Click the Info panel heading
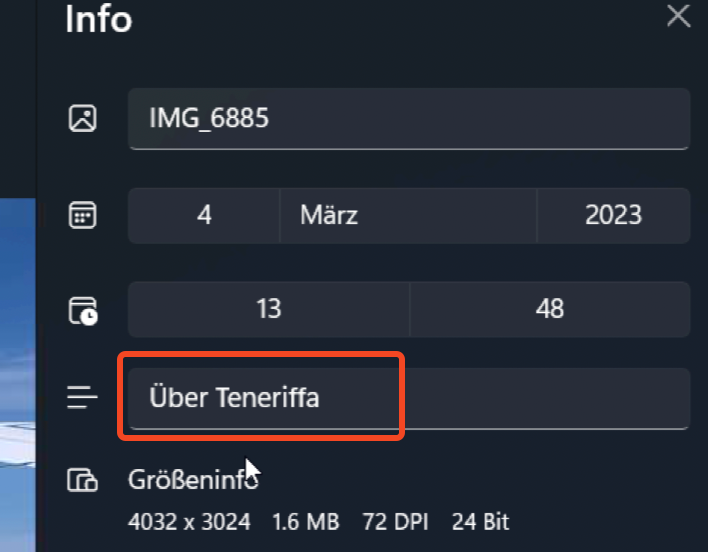This screenshot has height=552, width=708. click(x=98, y=19)
